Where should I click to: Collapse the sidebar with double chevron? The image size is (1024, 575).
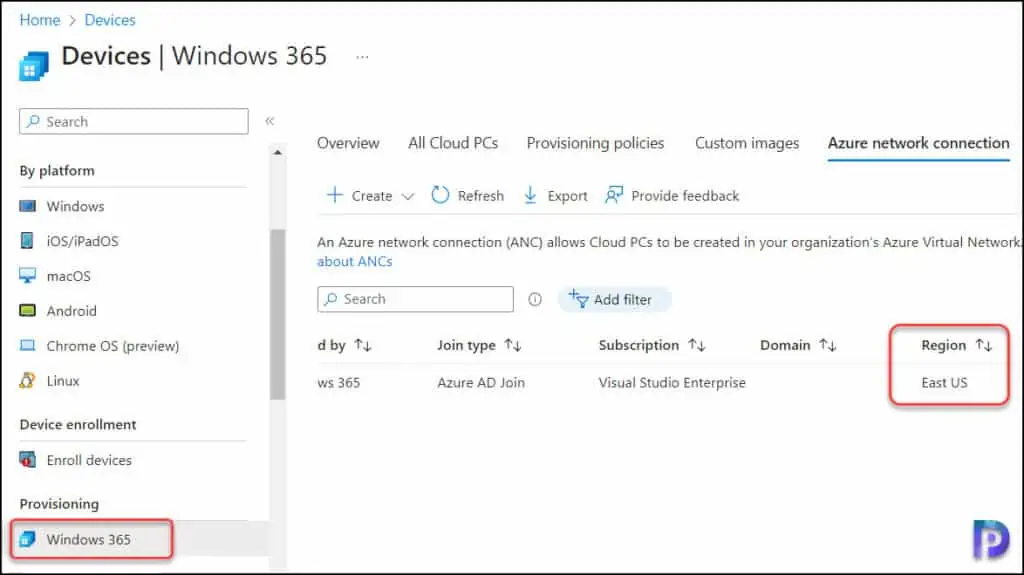point(270,121)
